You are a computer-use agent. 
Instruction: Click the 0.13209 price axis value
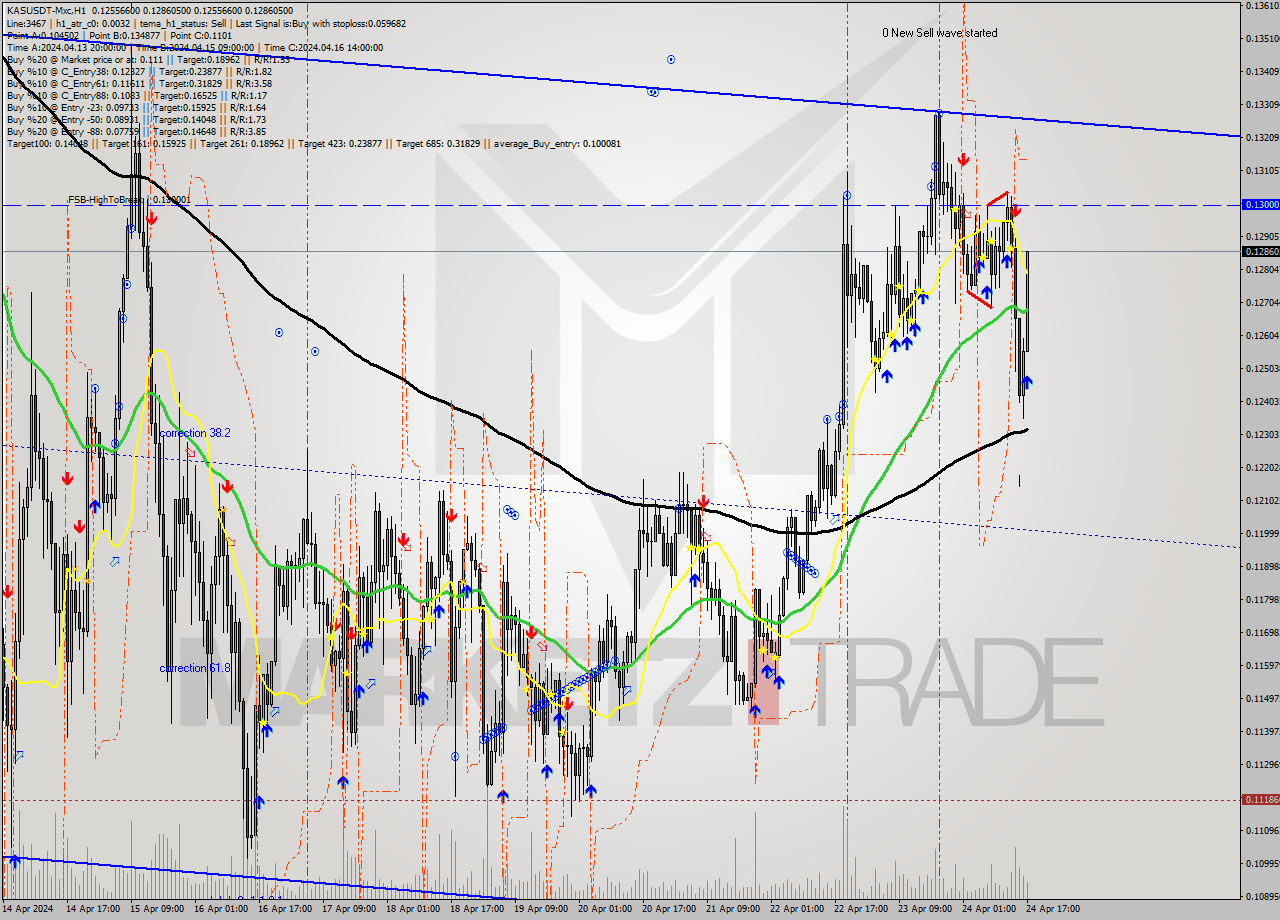coord(1263,137)
